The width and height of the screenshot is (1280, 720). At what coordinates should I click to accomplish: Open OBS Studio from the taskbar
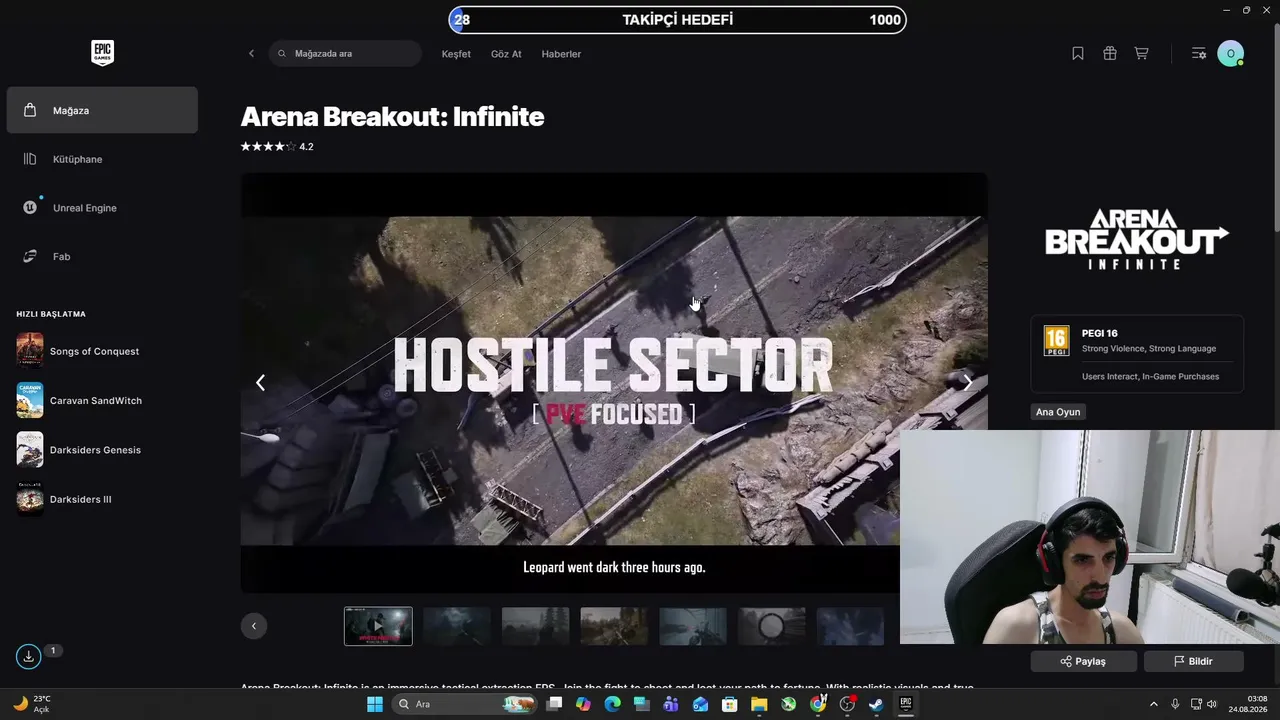pyautogui.click(x=847, y=704)
